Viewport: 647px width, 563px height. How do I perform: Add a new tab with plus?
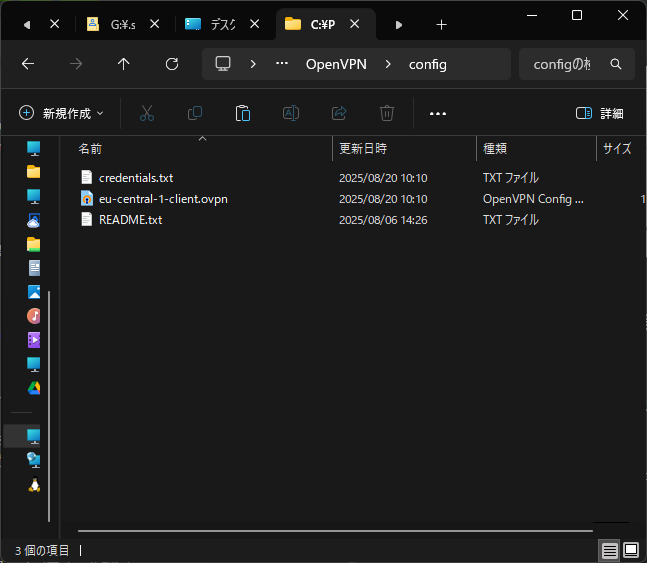pos(442,25)
